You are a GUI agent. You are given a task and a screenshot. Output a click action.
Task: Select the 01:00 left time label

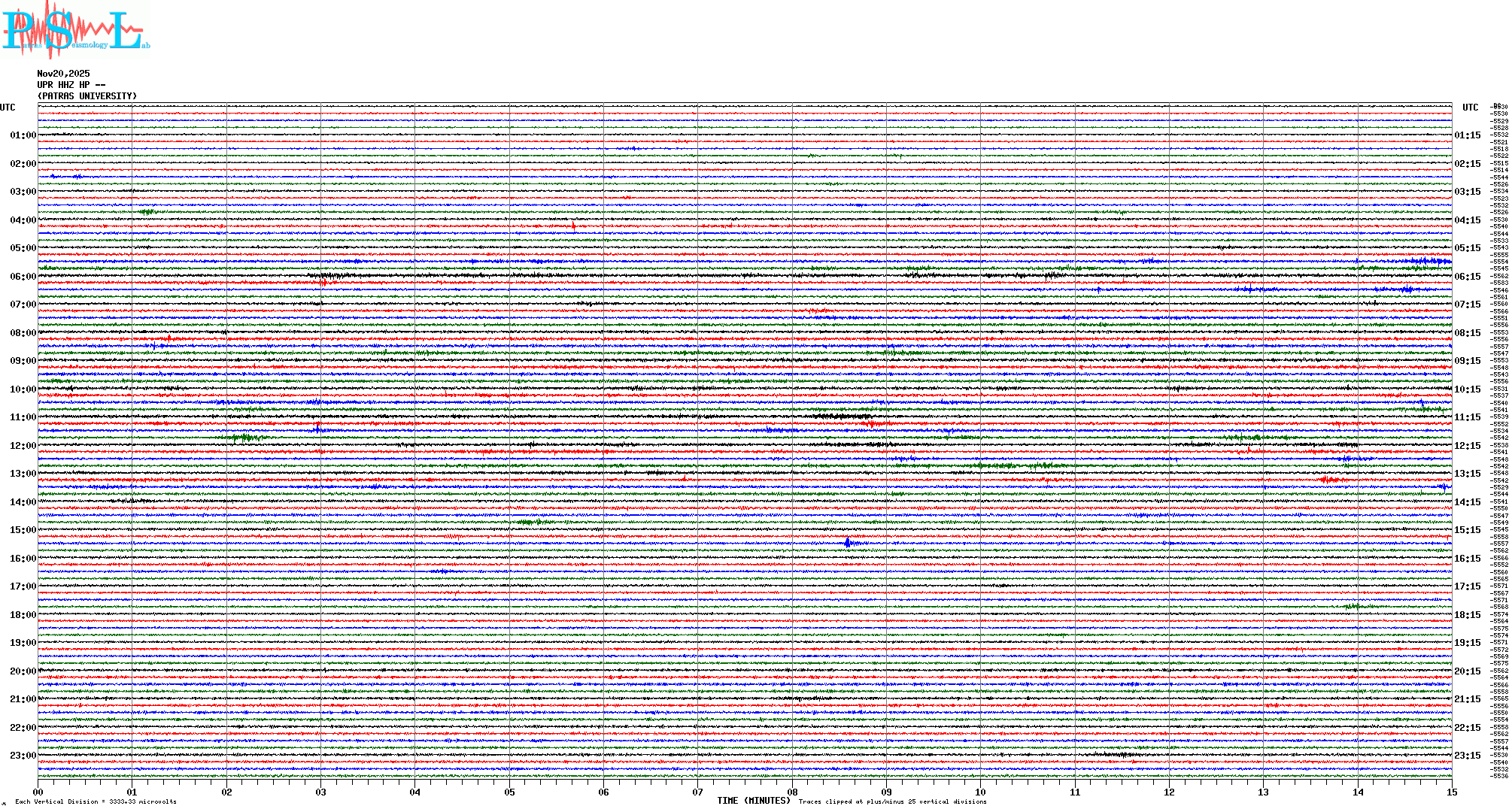pyautogui.click(x=23, y=135)
